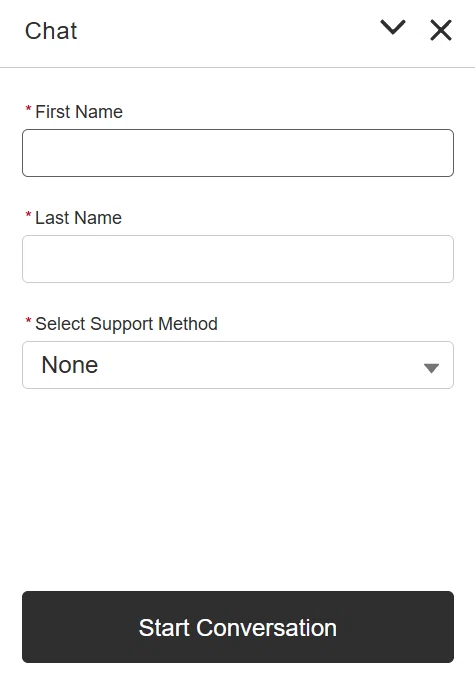Expand the dropdown via the gray triangle arrow
This screenshot has width=475, height=684.
431,368
